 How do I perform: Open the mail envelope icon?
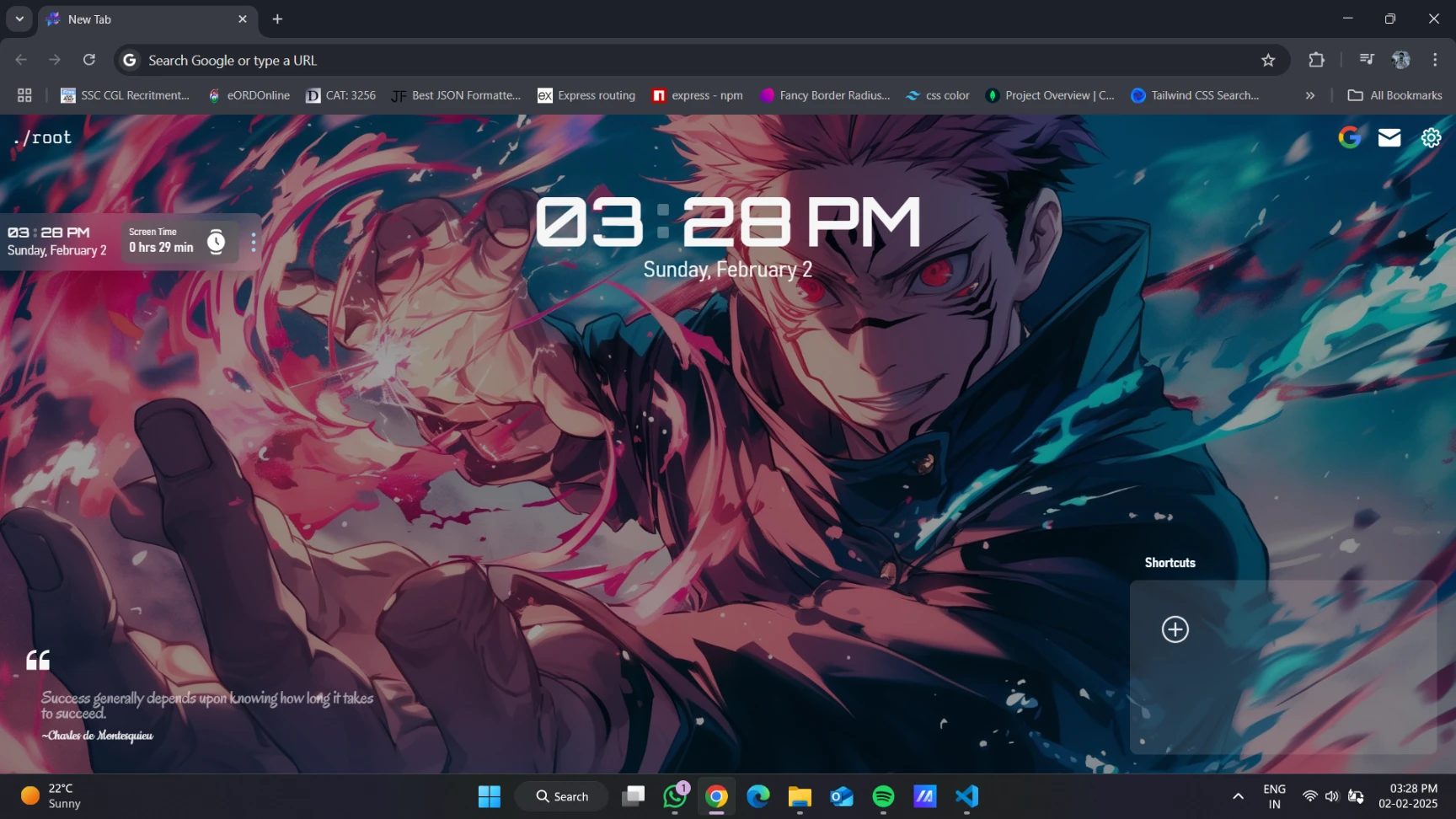coord(1389,137)
